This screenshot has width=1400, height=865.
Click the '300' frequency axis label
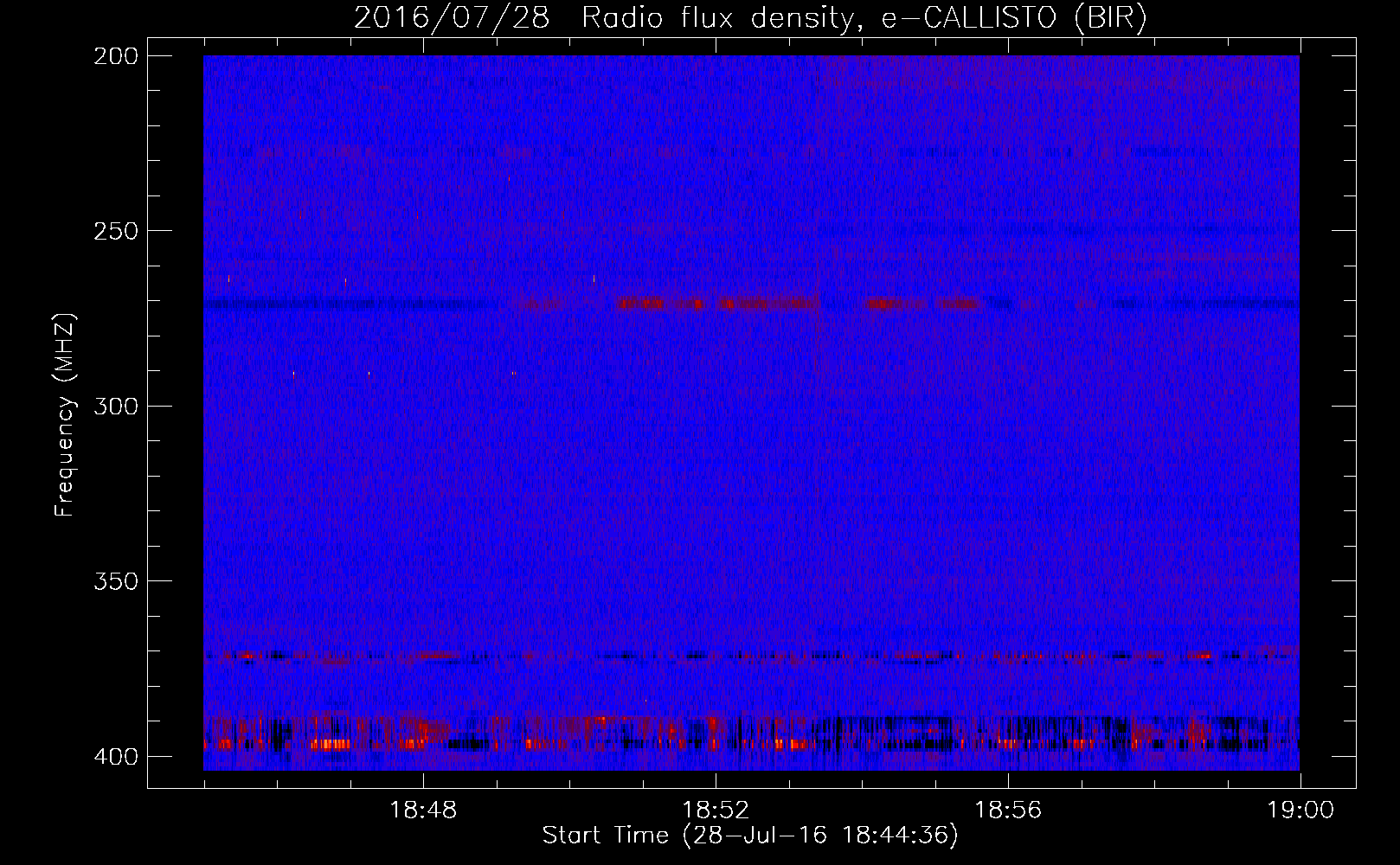click(x=116, y=406)
